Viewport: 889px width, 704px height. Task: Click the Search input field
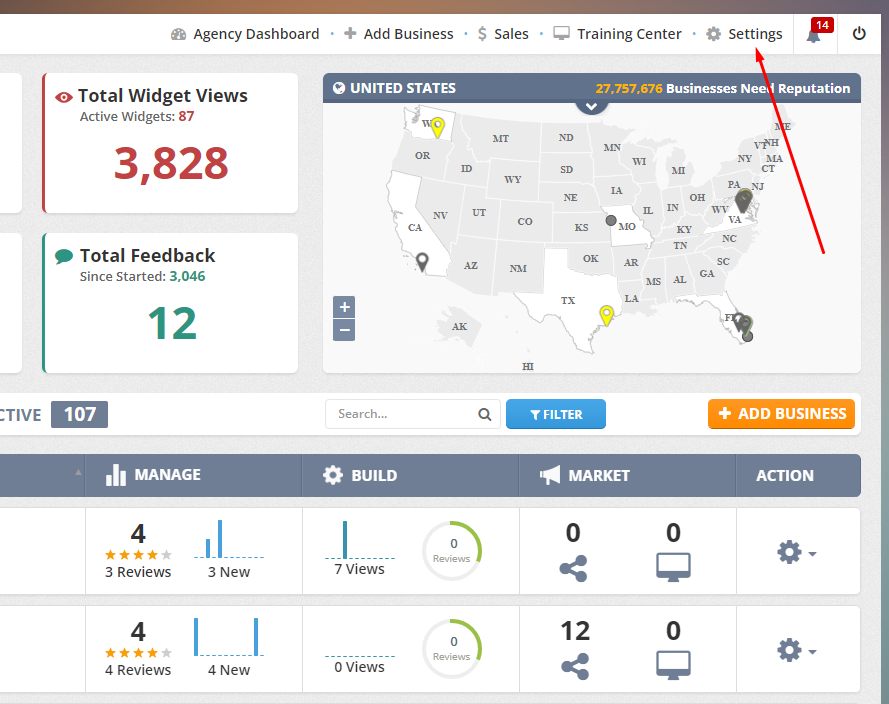click(405, 414)
